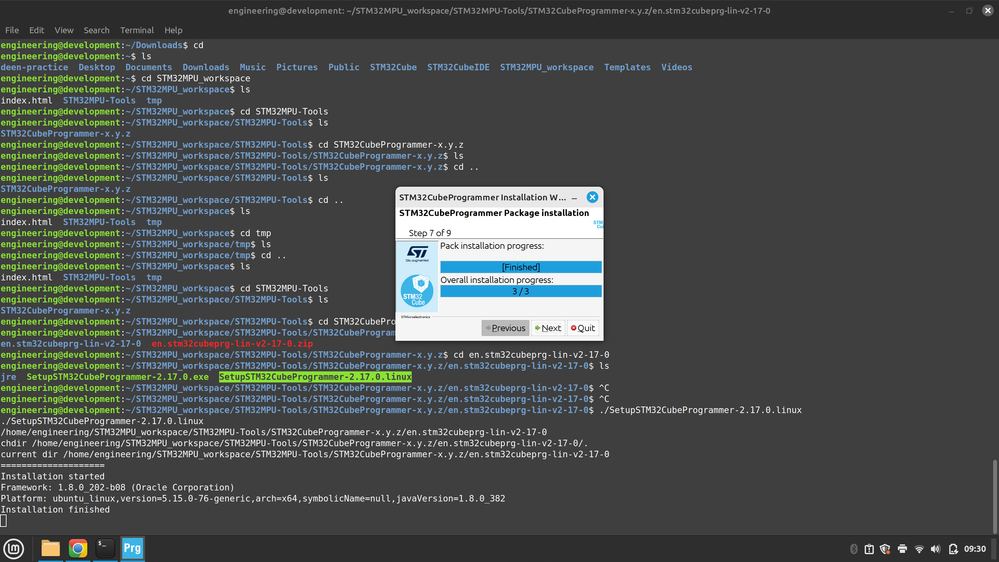Click the jre directory name

pyautogui.click(x=8, y=377)
